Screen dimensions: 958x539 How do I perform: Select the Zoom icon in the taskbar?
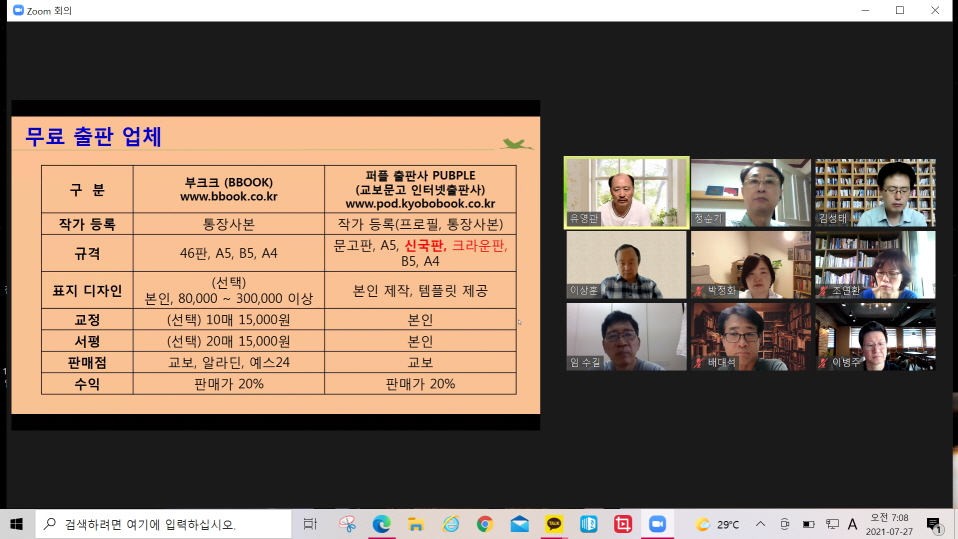657,524
